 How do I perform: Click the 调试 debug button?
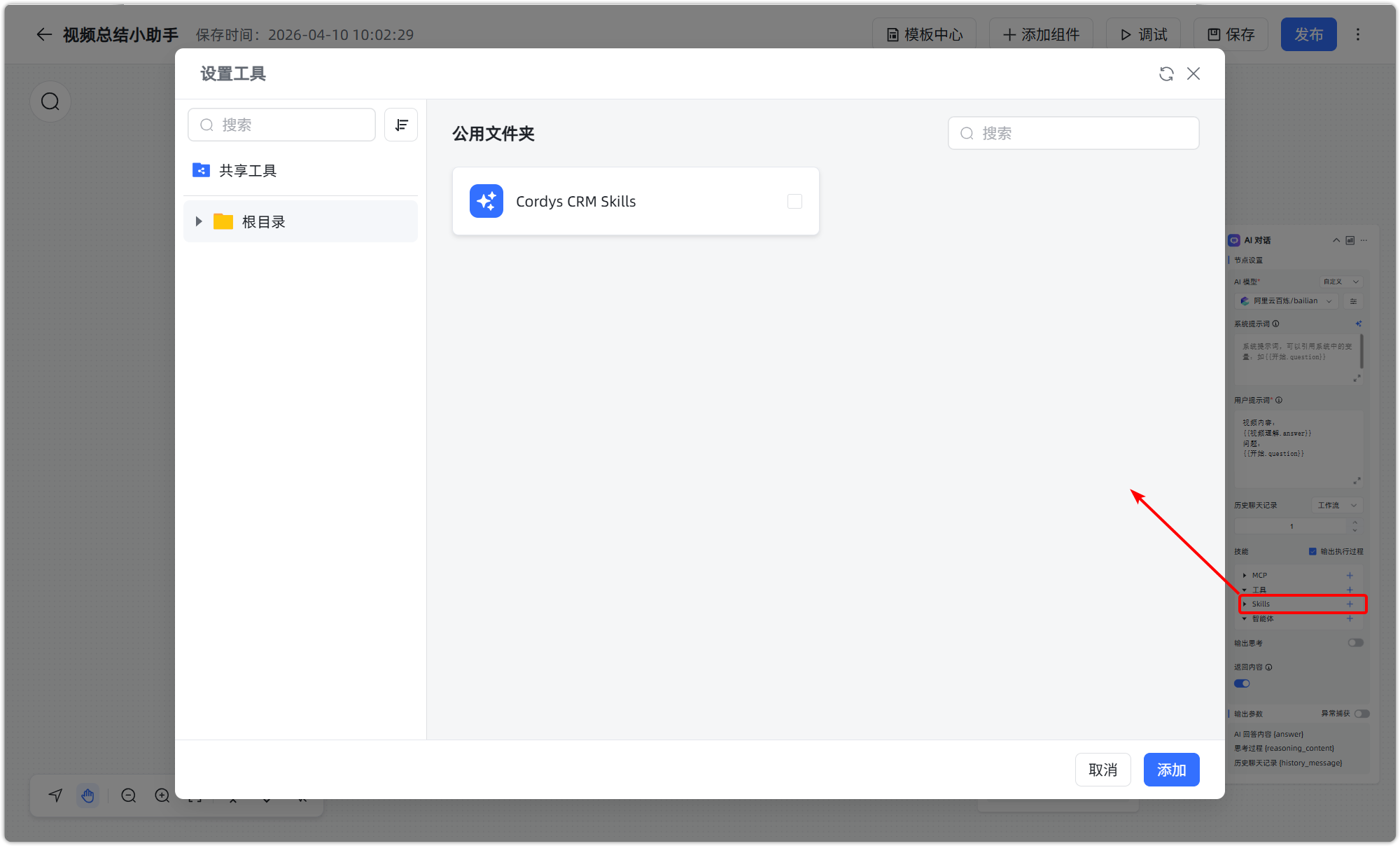pos(1143,34)
